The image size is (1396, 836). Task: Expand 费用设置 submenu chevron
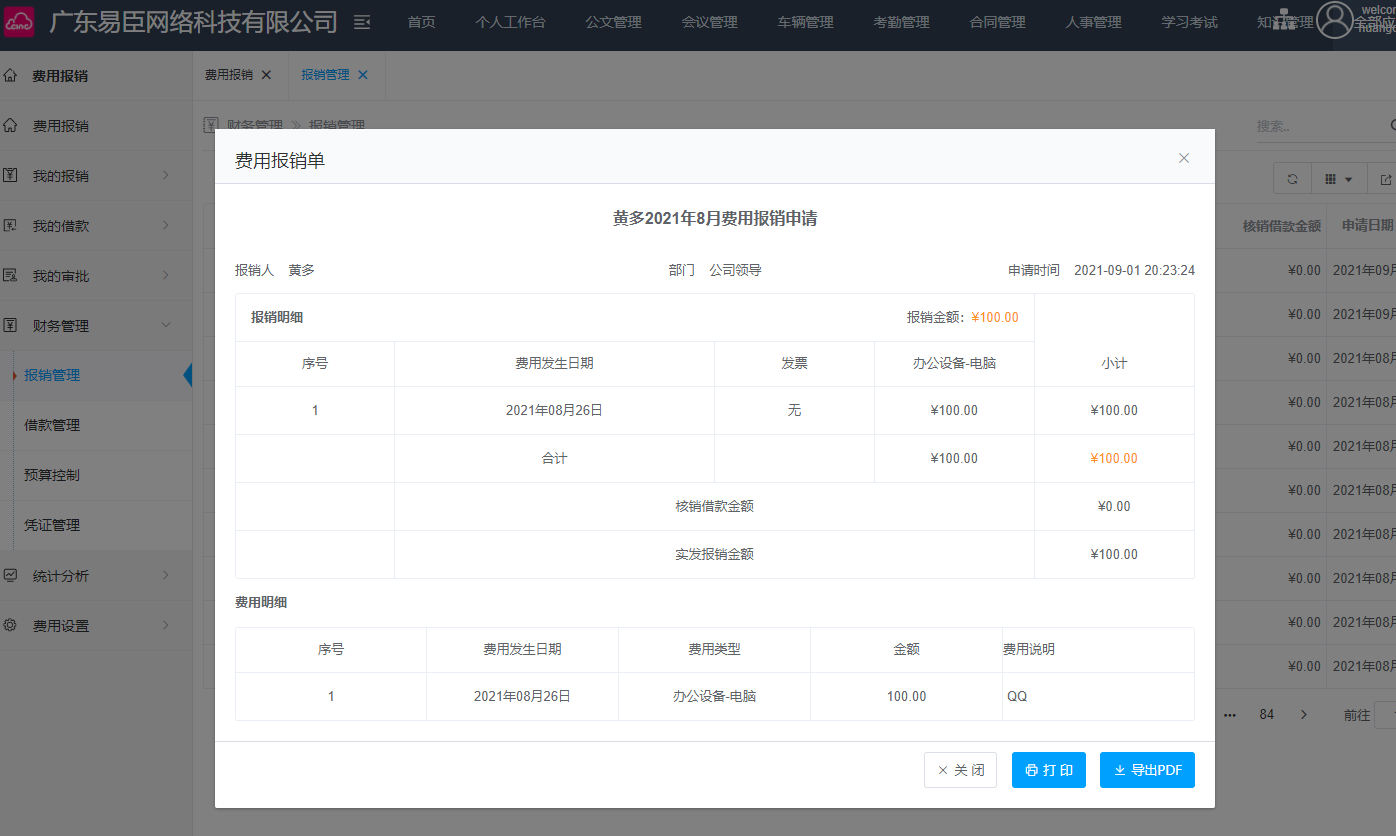click(x=166, y=625)
